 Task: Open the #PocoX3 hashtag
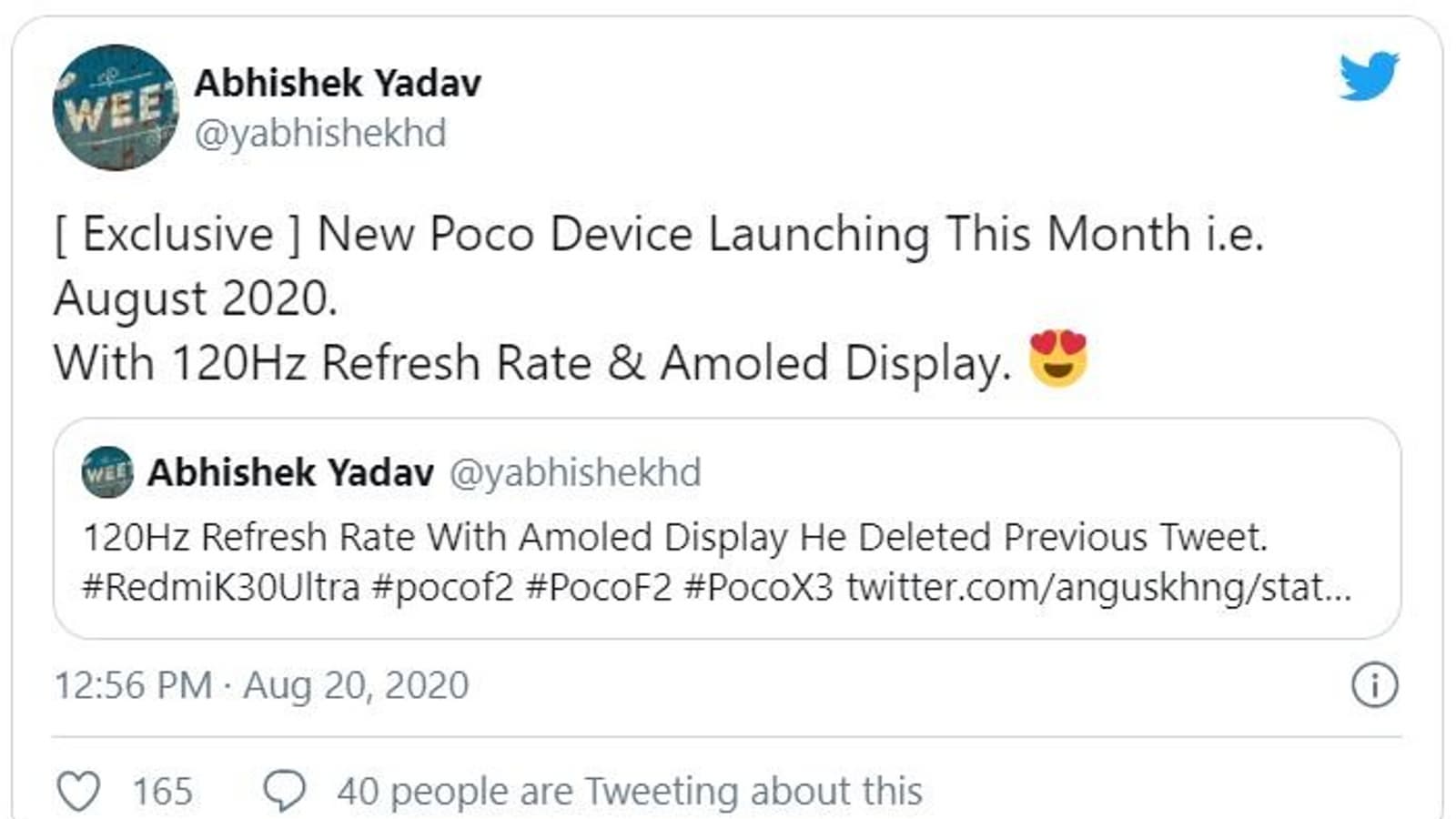click(758, 587)
